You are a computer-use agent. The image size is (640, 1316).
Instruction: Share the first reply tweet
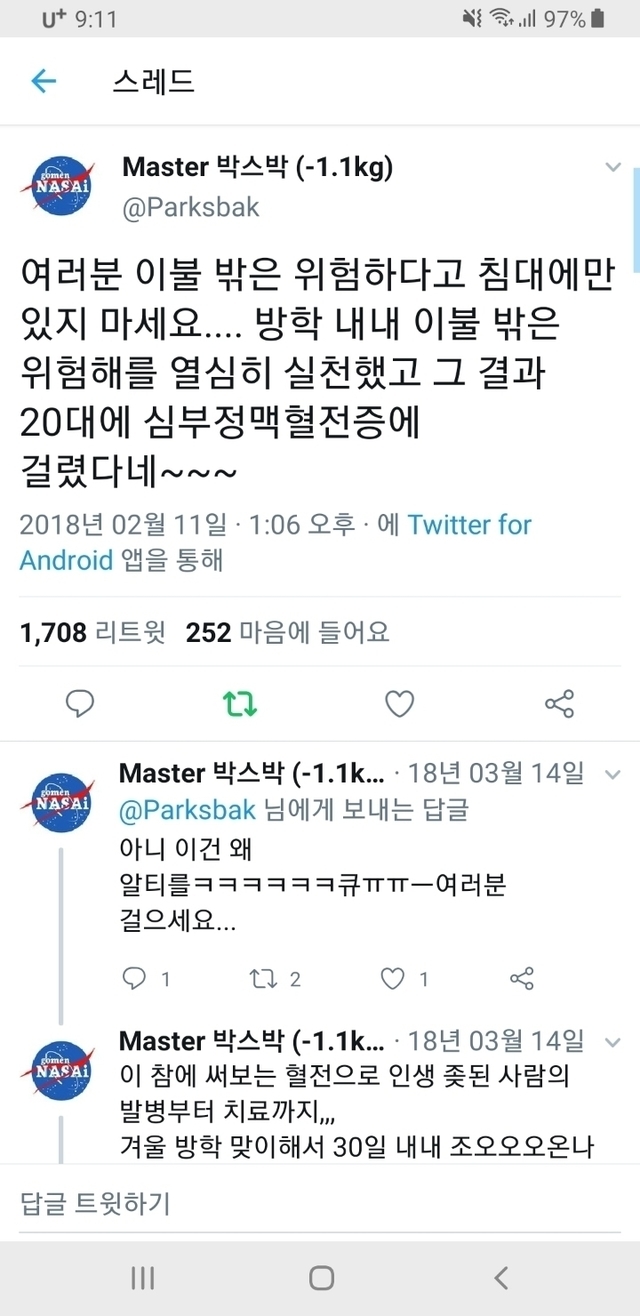tap(522, 978)
